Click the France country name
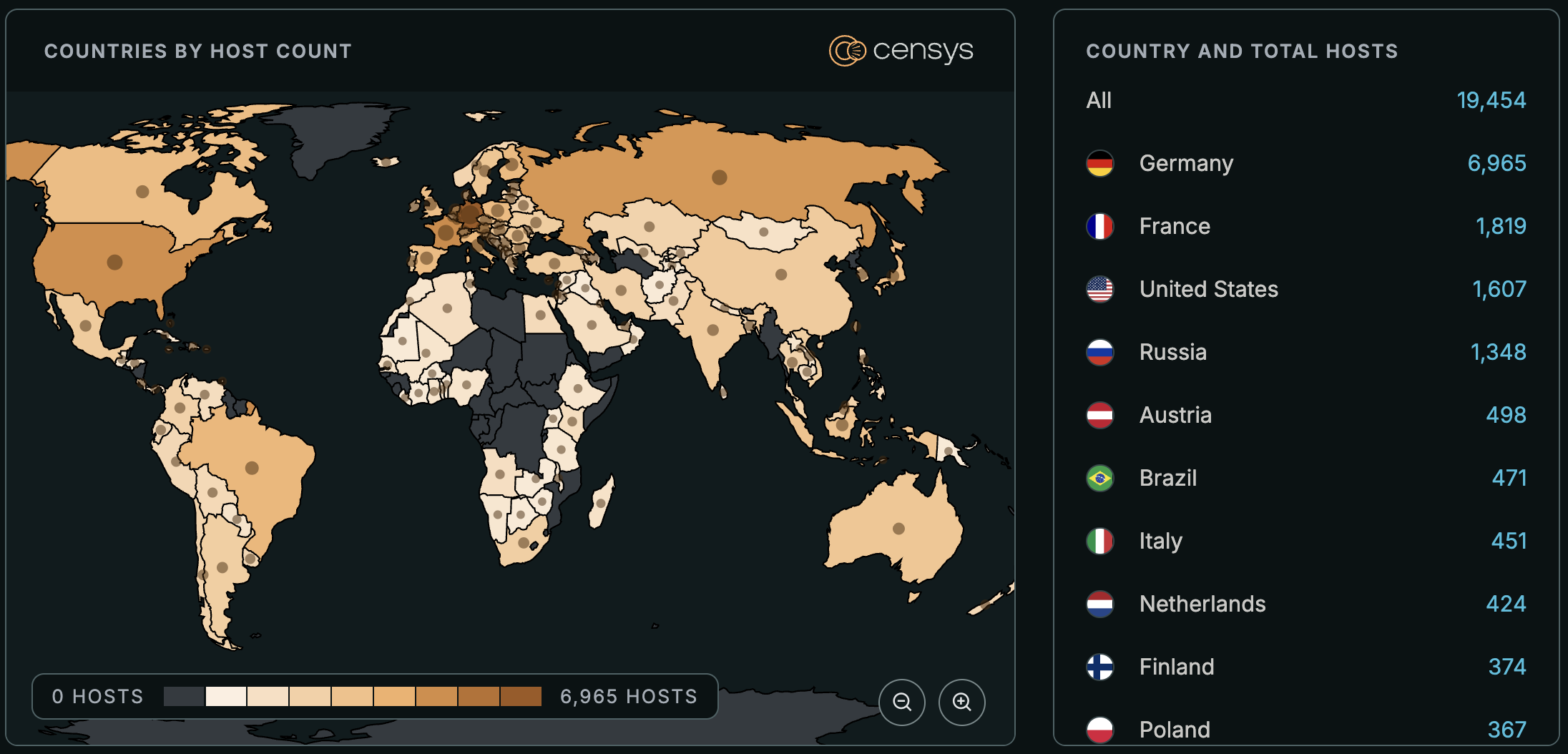 tap(1175, 226)
